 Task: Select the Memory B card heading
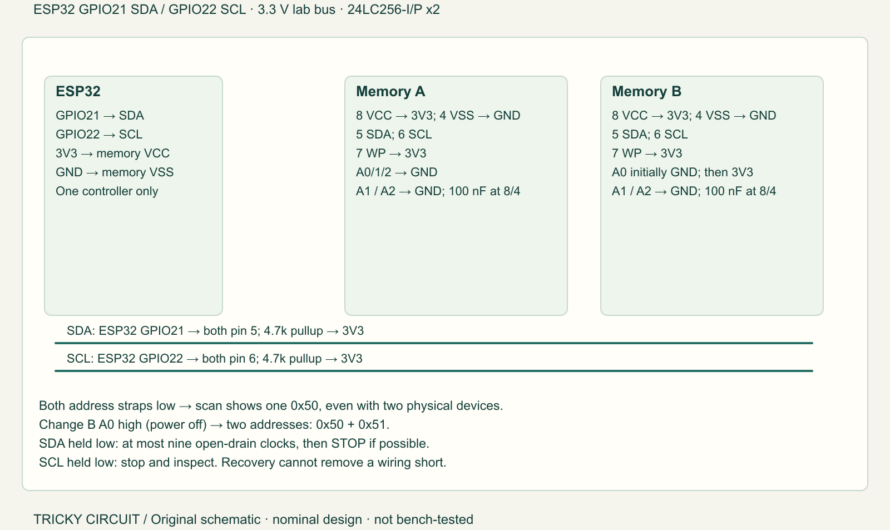point(646,91)
